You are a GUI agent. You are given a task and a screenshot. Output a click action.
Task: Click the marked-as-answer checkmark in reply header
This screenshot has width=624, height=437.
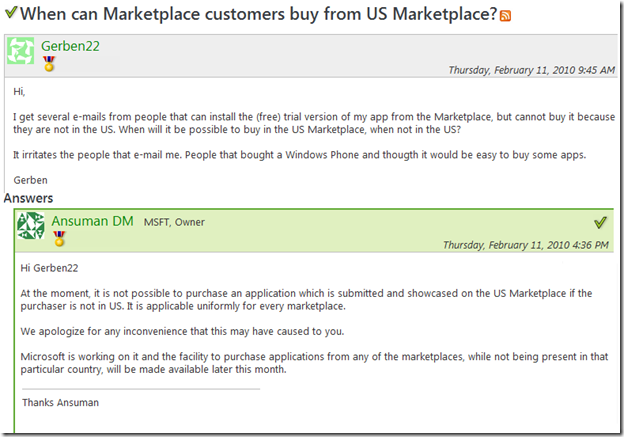coord(600,222)
